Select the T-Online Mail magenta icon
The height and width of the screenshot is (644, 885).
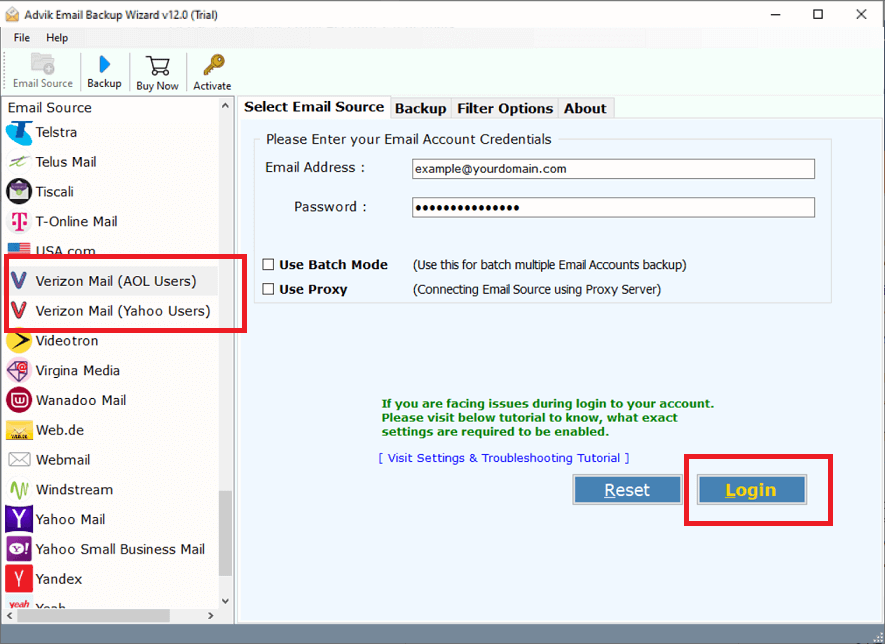coord(19,222)
